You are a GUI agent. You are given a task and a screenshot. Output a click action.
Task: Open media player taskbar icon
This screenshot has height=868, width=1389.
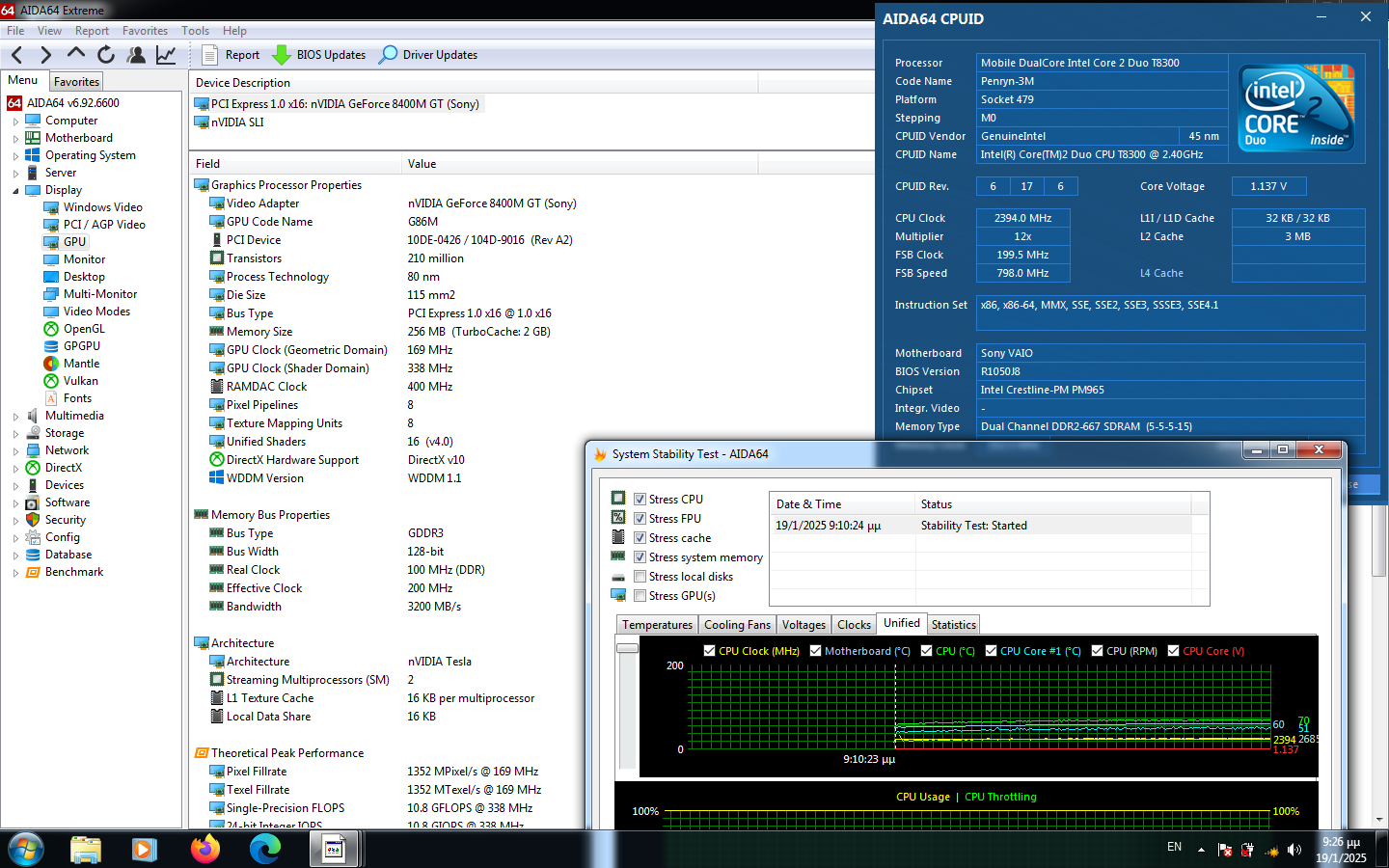point(145,849)
